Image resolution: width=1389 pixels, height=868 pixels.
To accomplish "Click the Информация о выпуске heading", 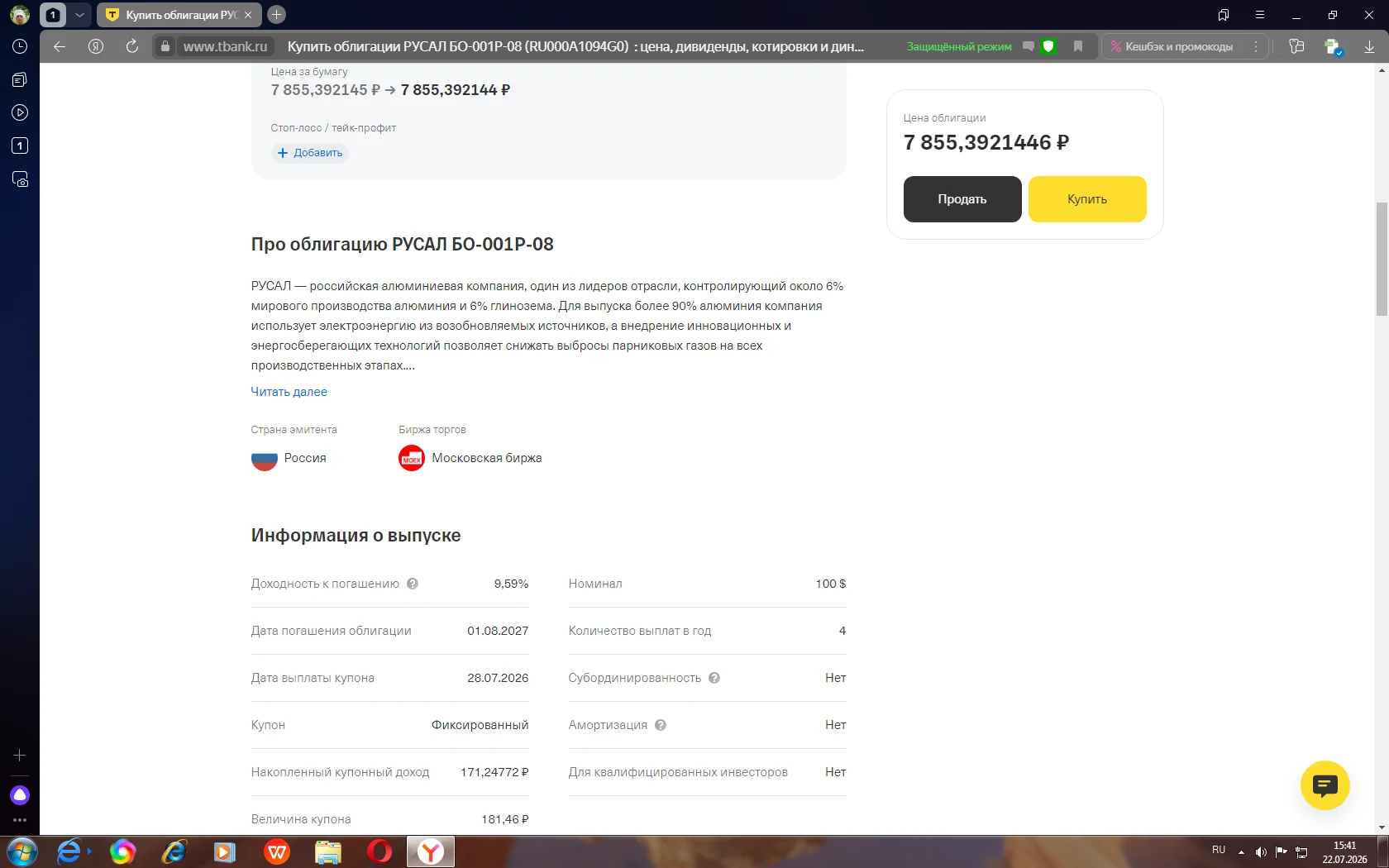I will pos(356,536).
